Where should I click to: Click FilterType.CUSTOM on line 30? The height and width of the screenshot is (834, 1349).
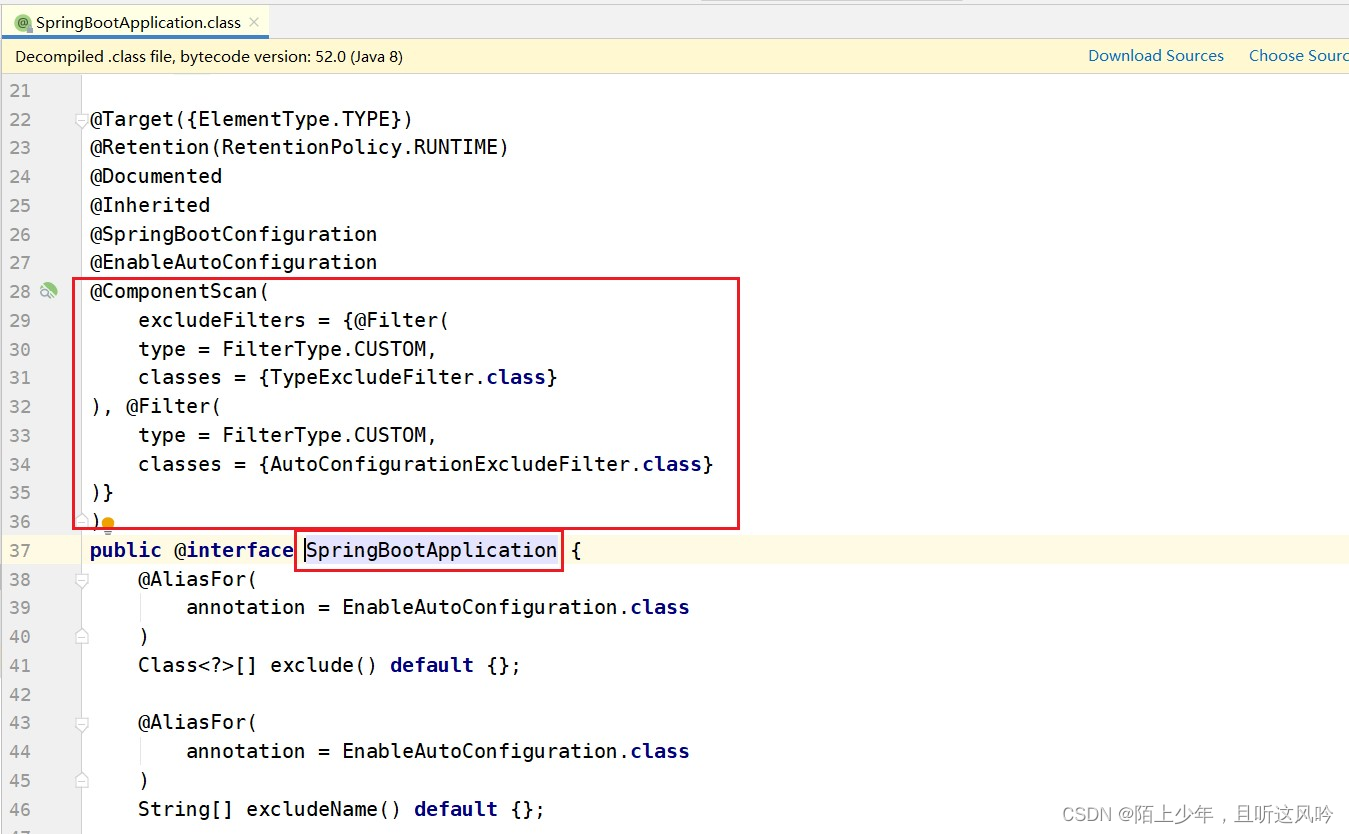pos(324,349)
